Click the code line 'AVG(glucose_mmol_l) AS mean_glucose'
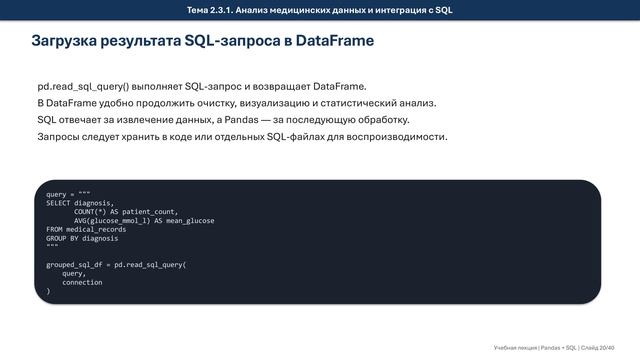The width and height of the screenshot is (640, 360). coord(144,221)
